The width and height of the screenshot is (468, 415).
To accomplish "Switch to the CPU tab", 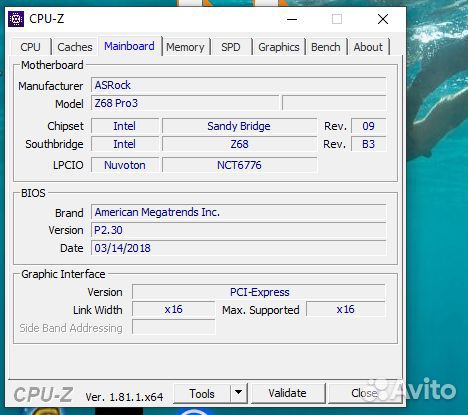I will pos(30,47).
